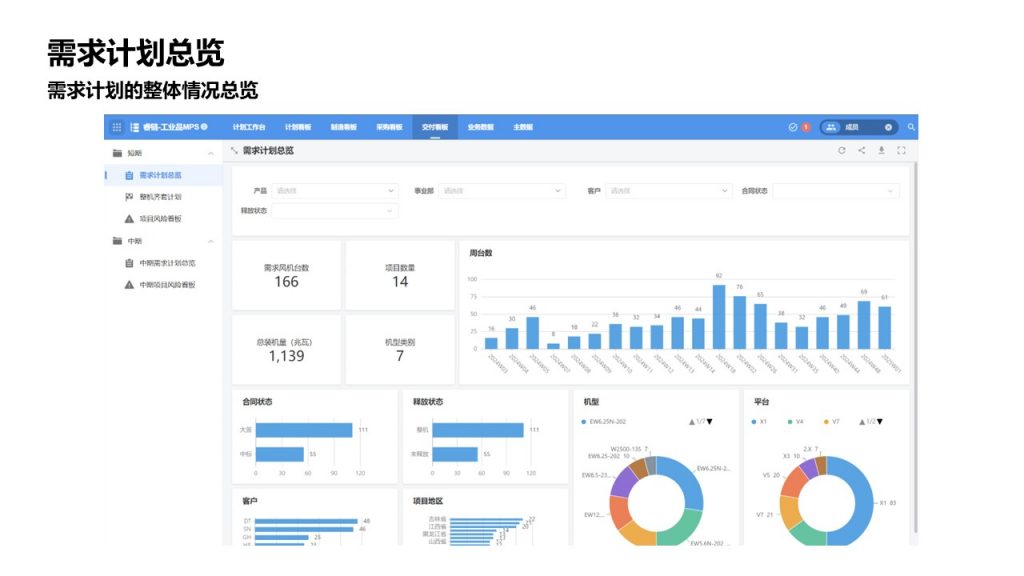The image size is (1024, 576).
Task: Click the 55 bar in 释放状态 chart
Action: [x=455, y=454]
